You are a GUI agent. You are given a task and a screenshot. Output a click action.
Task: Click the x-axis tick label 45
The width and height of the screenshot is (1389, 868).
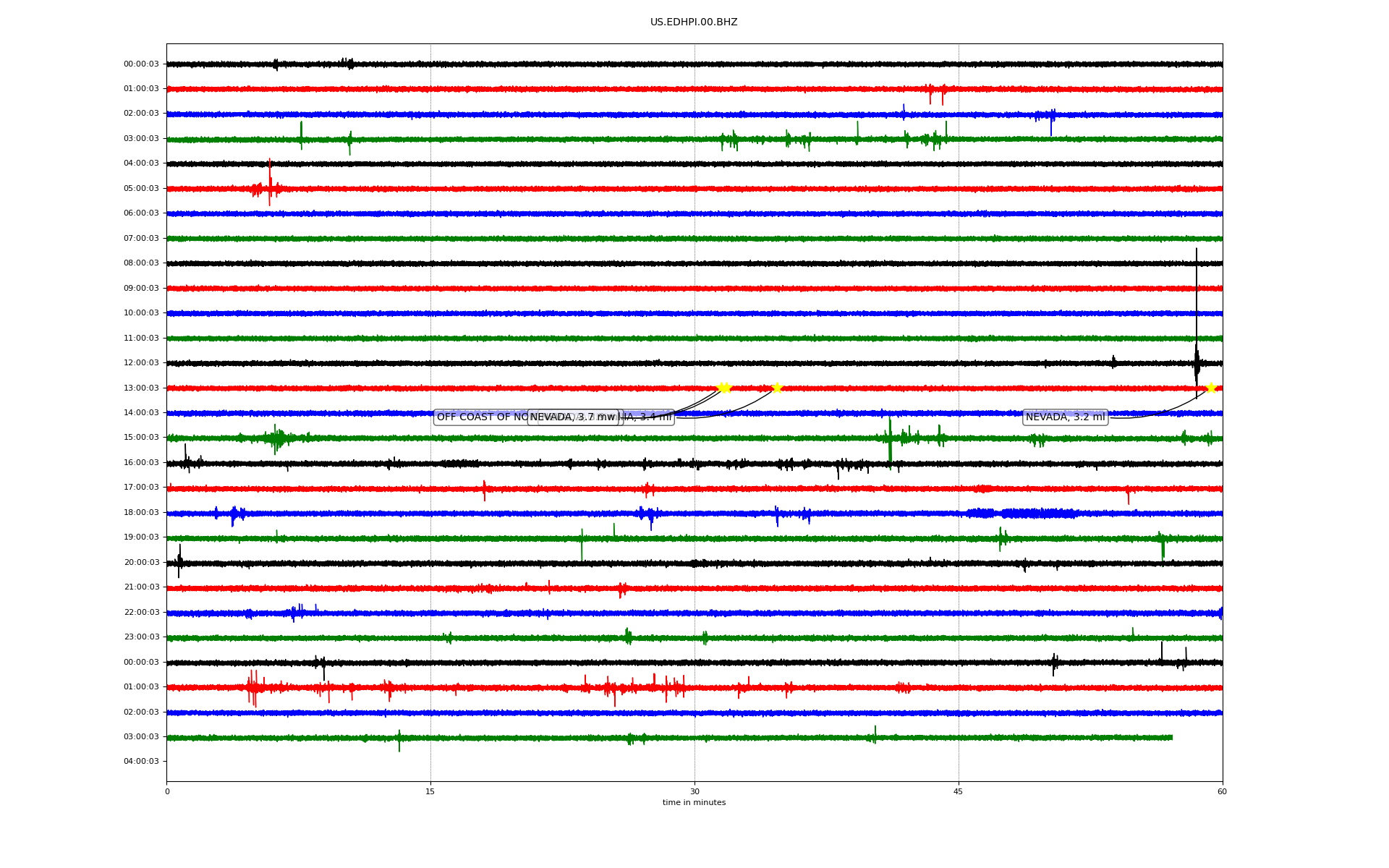[959, 791]
